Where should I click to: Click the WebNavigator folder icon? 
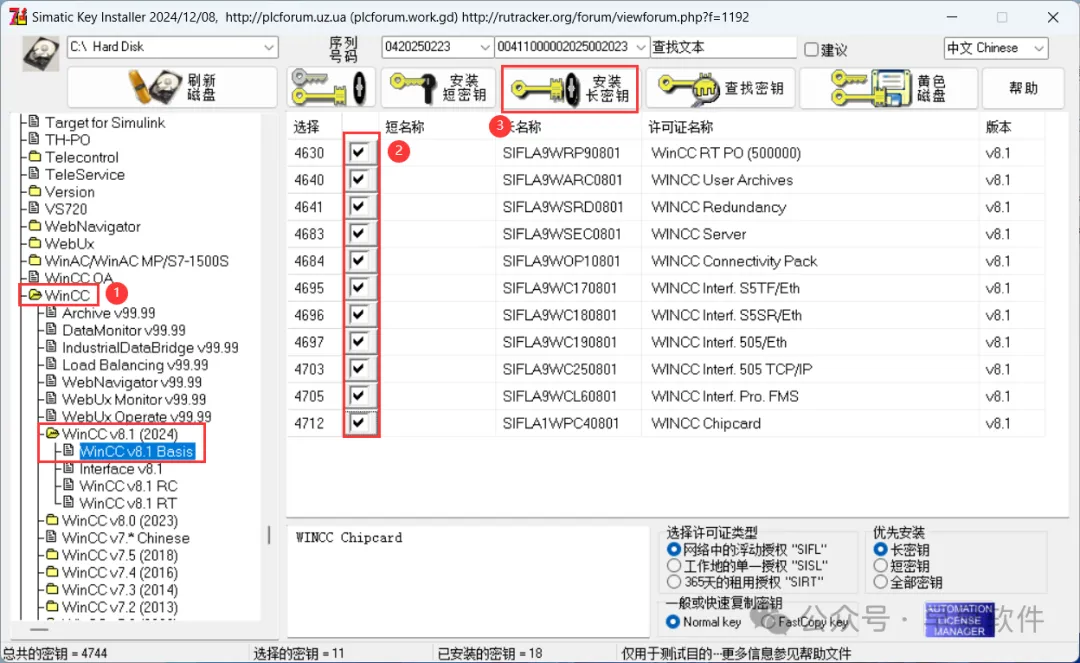click(34, 226)
